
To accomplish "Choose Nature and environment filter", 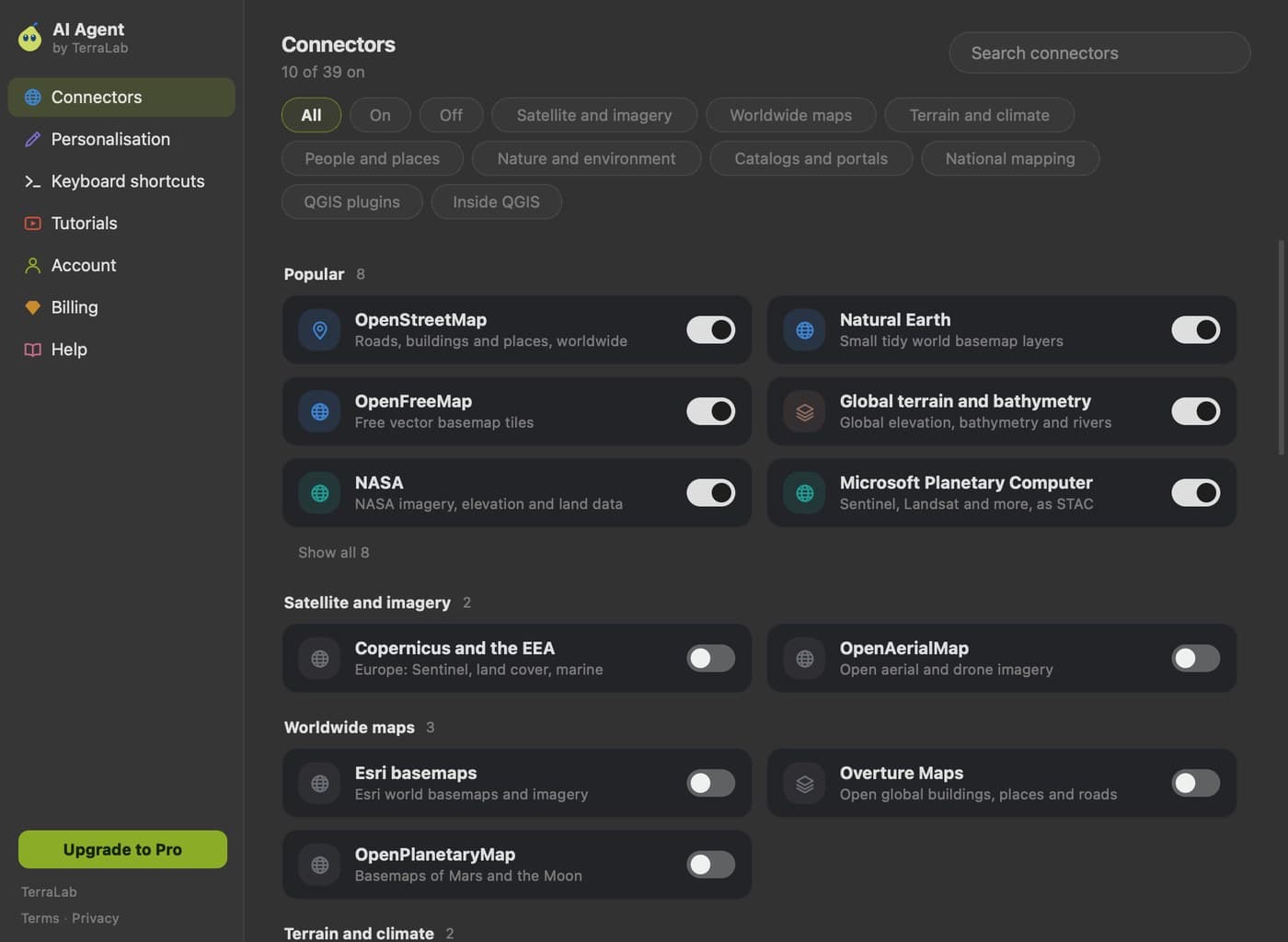I will point(587,158).
